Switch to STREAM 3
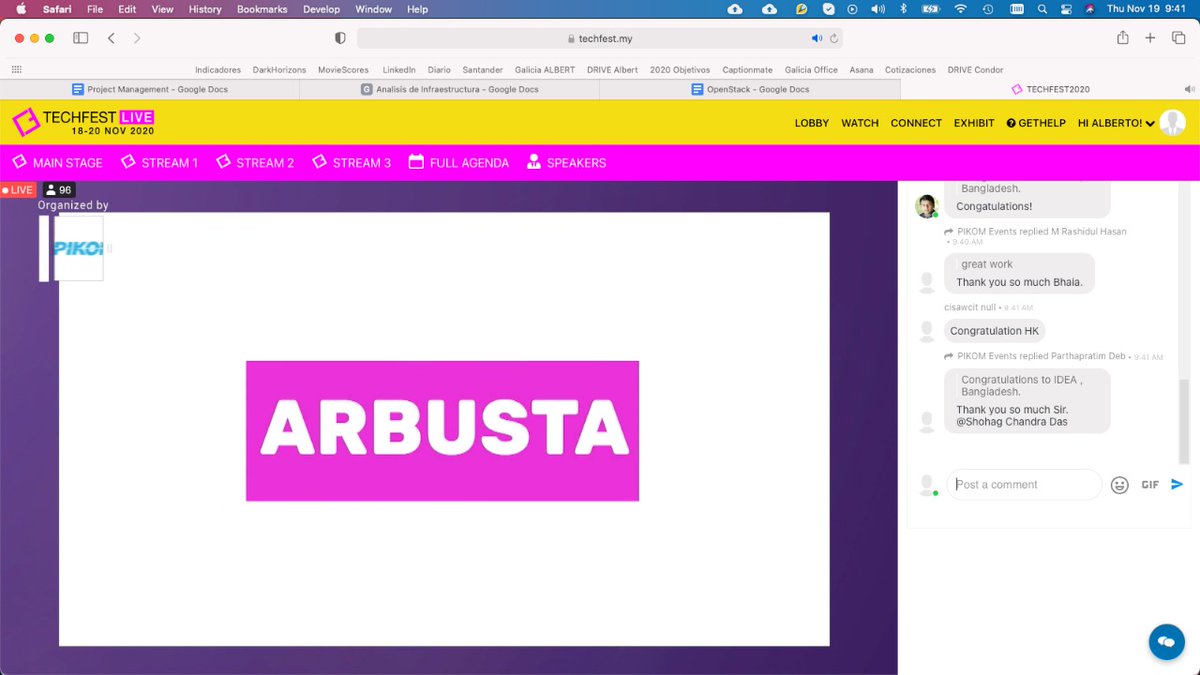The width and height of the screenshot is (1200, 675). click(x=352, y=162)
